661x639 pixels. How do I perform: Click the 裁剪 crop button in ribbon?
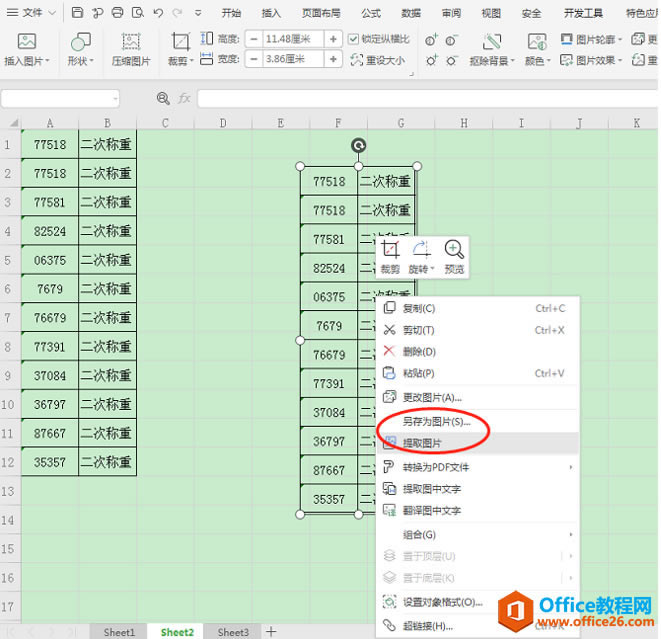[180, 50]
